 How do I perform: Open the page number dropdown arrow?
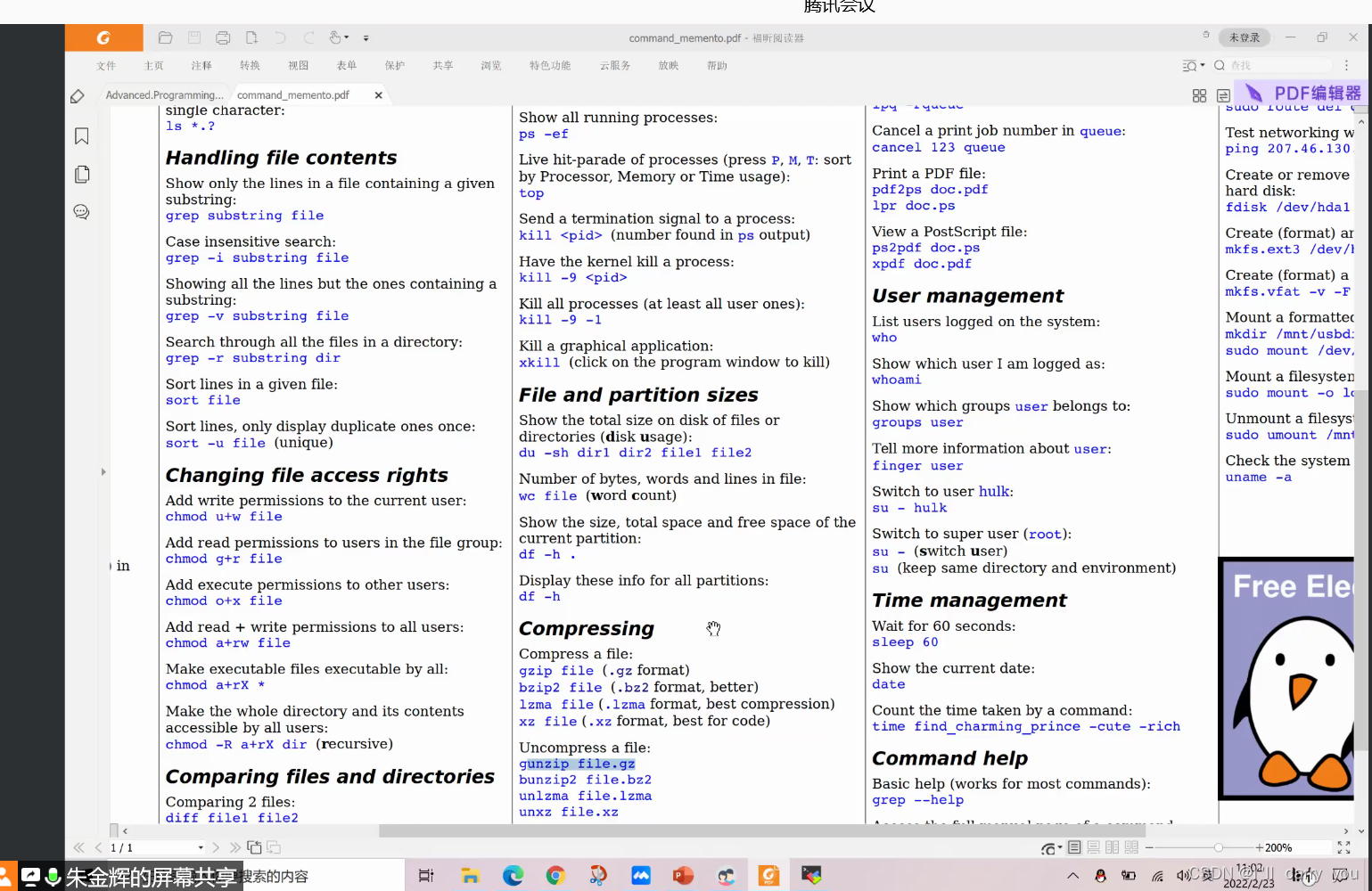click(x=201, y=847)
